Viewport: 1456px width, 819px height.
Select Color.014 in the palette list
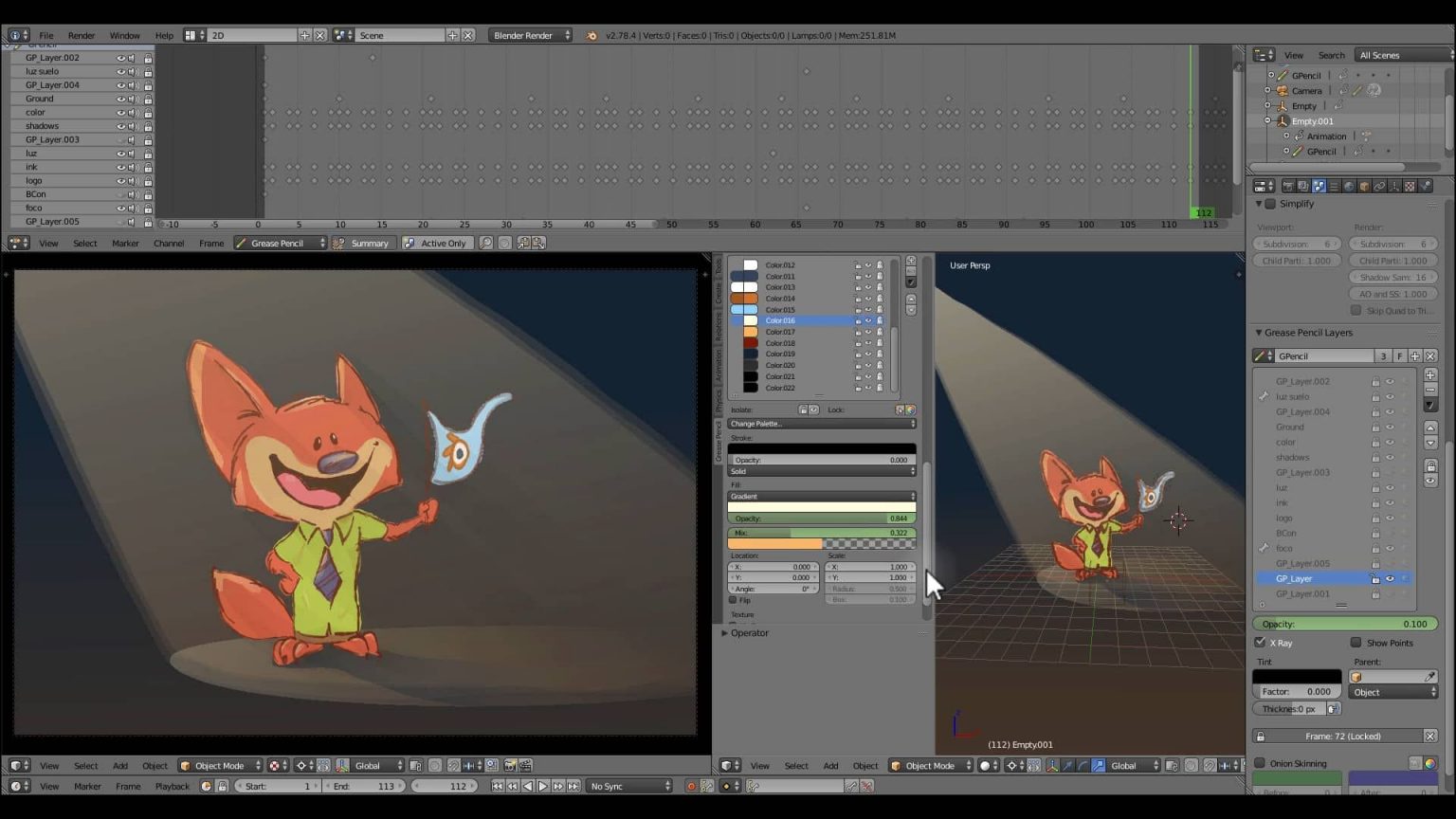[x=780, y=299]
